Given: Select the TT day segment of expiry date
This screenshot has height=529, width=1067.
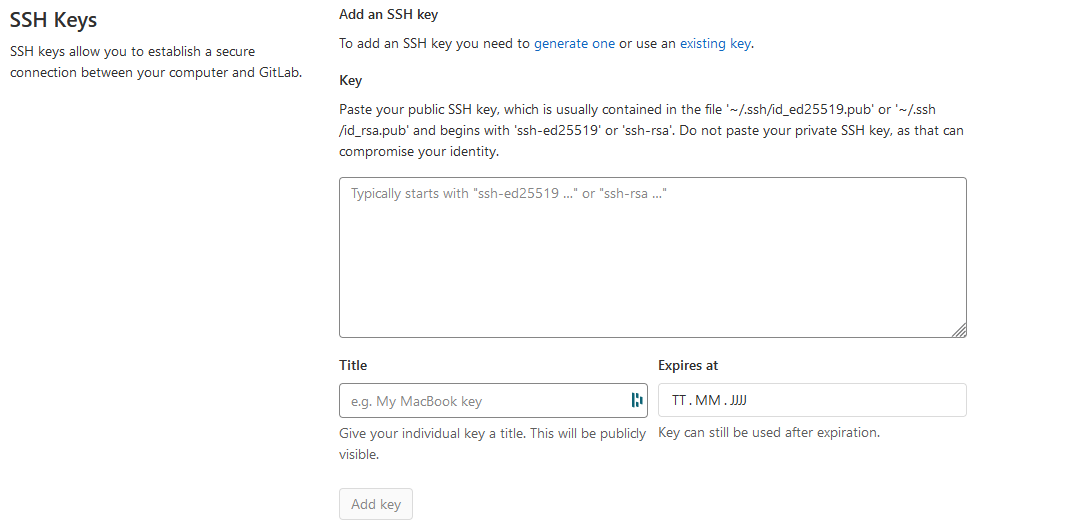Looking at the screenshot, I should [x=678, y=400].
